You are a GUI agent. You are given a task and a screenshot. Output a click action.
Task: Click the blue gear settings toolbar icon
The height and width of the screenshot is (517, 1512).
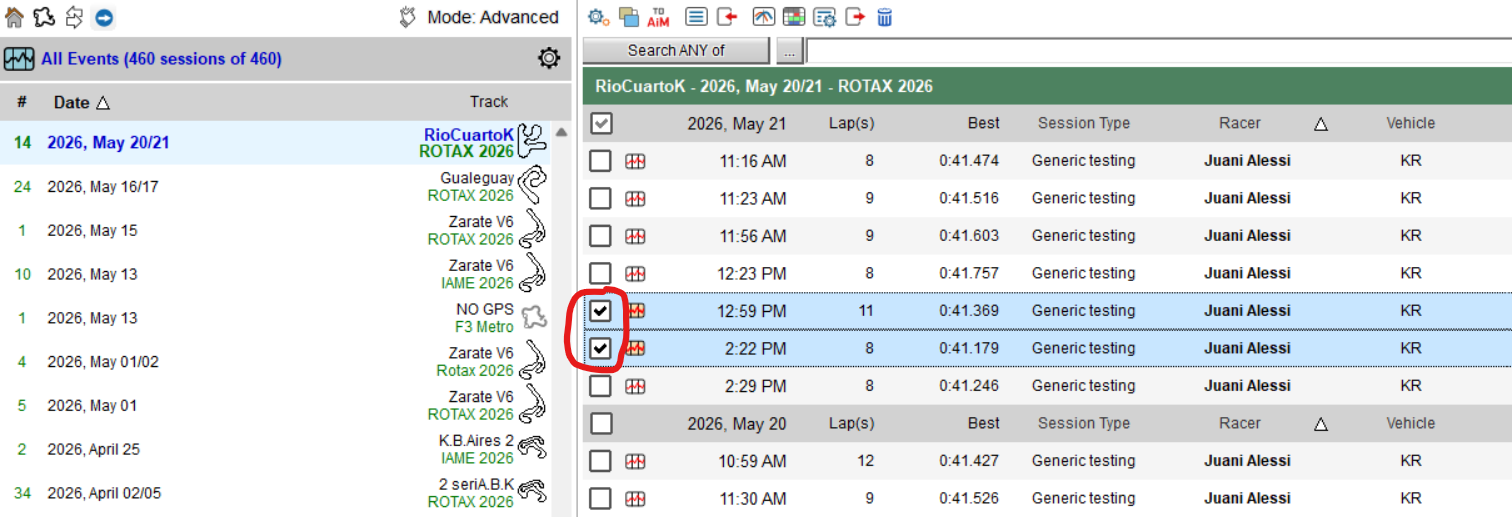[598, 17]
